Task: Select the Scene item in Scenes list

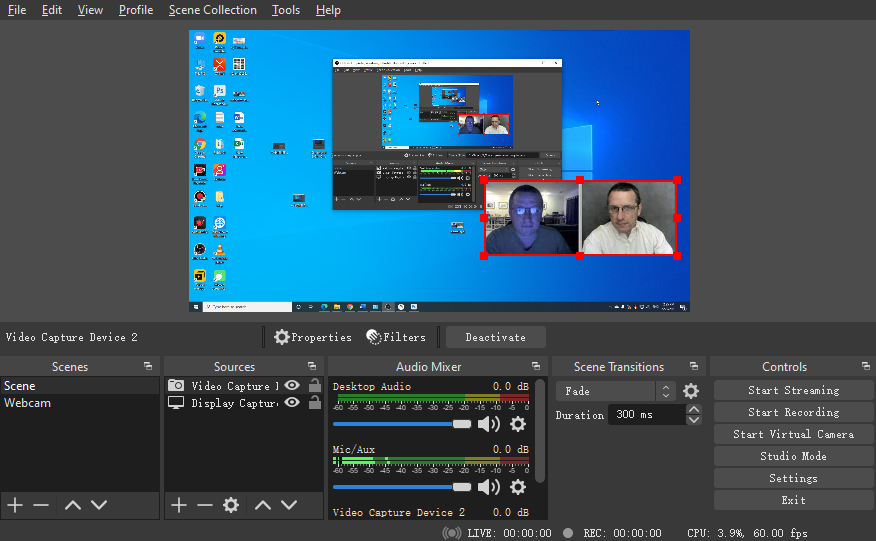Action: pyautogui.click(x=79, y=386)
